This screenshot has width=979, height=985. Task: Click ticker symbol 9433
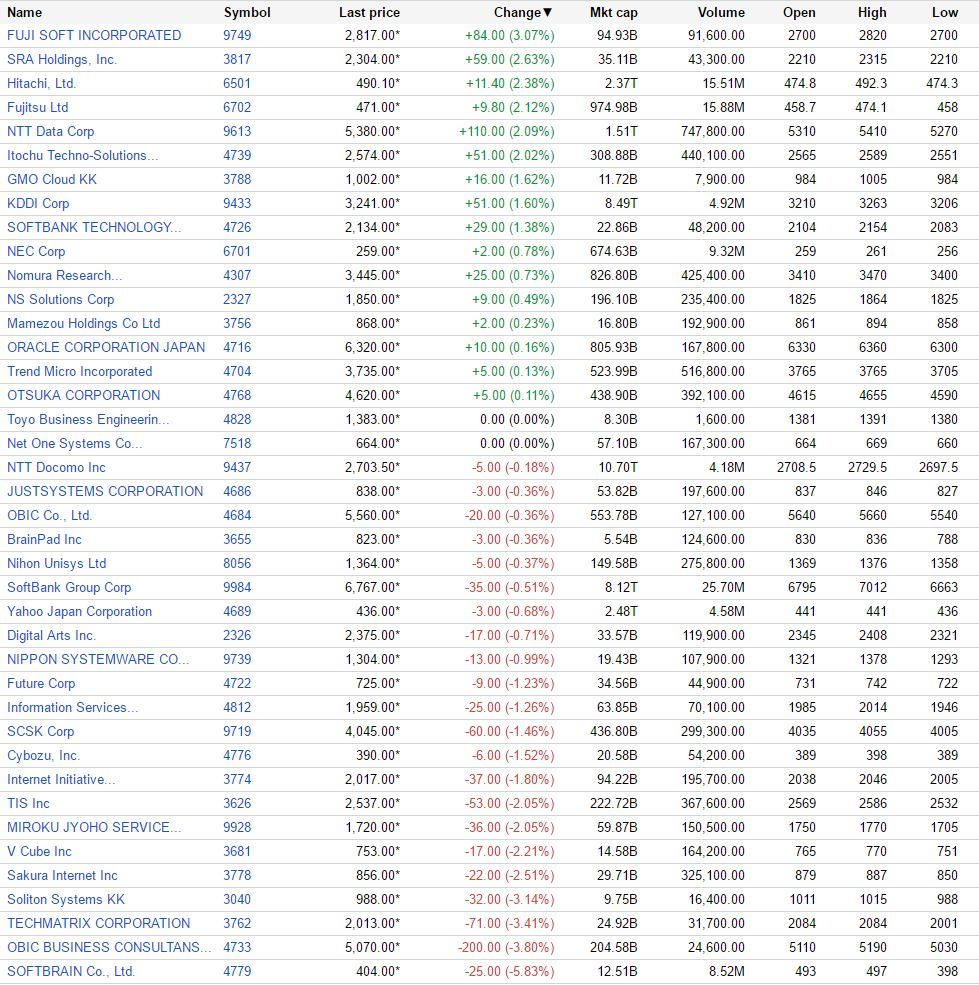click(x=238, y=203)
